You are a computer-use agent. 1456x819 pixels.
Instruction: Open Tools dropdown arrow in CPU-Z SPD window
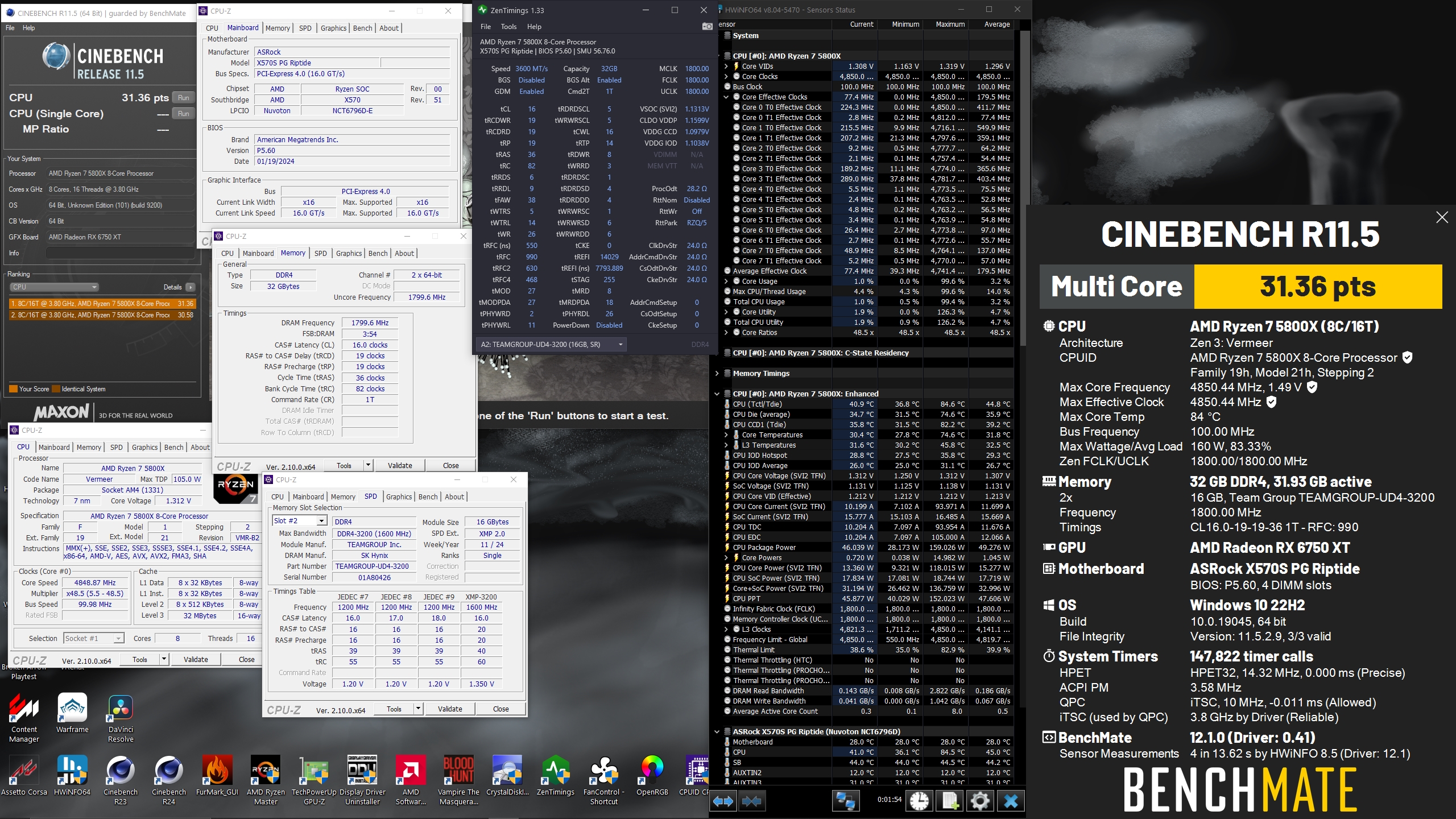point(418,709)
